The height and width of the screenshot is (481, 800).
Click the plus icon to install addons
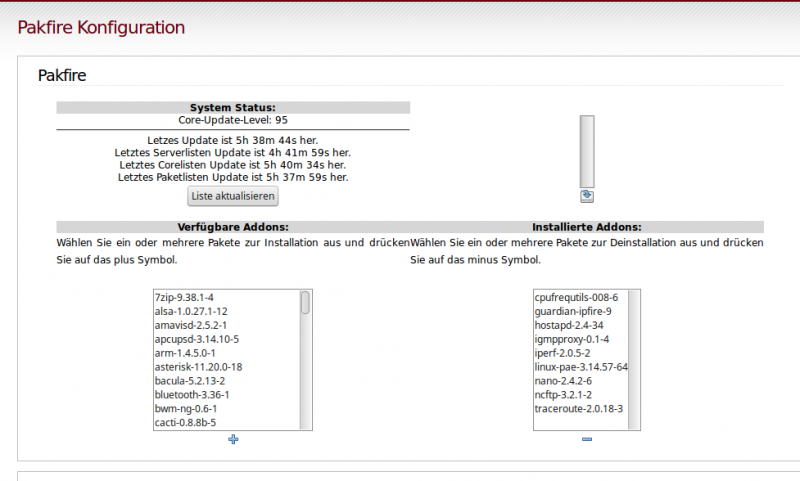233,439
